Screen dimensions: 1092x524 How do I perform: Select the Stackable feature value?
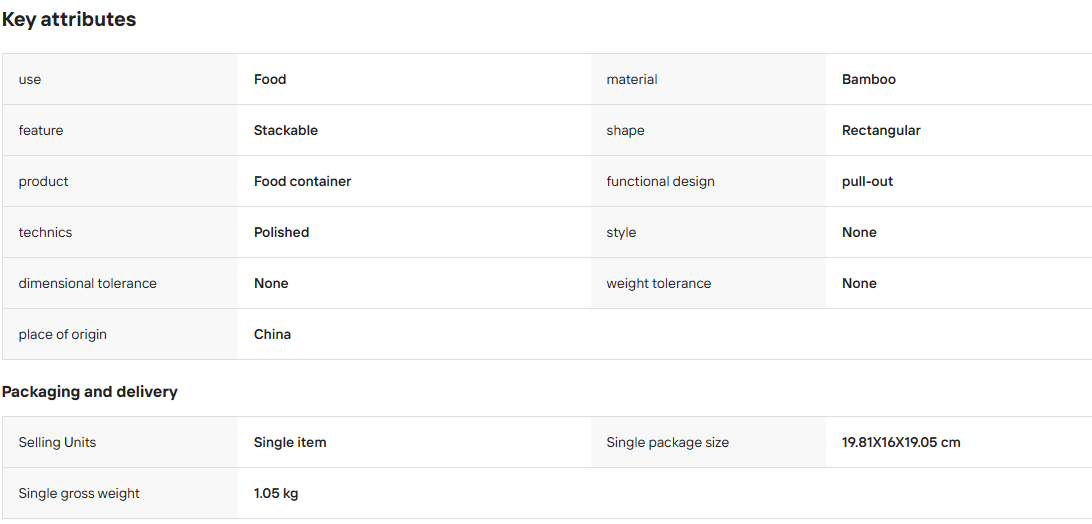pyautogui.click(x=286, y=130)
